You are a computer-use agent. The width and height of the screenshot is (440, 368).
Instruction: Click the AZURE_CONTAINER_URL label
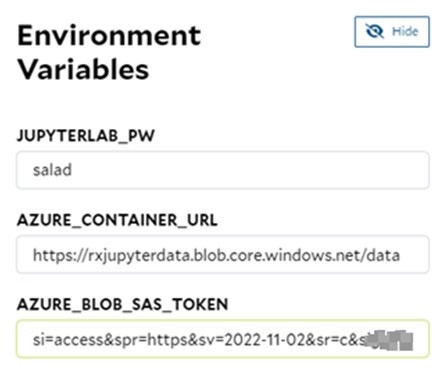click(117, 220)
